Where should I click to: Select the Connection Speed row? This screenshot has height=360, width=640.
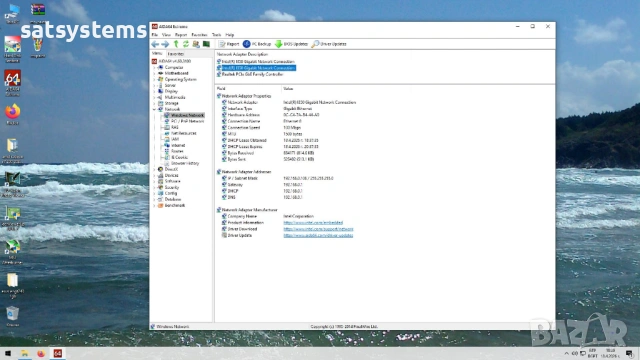pos(261,128)
